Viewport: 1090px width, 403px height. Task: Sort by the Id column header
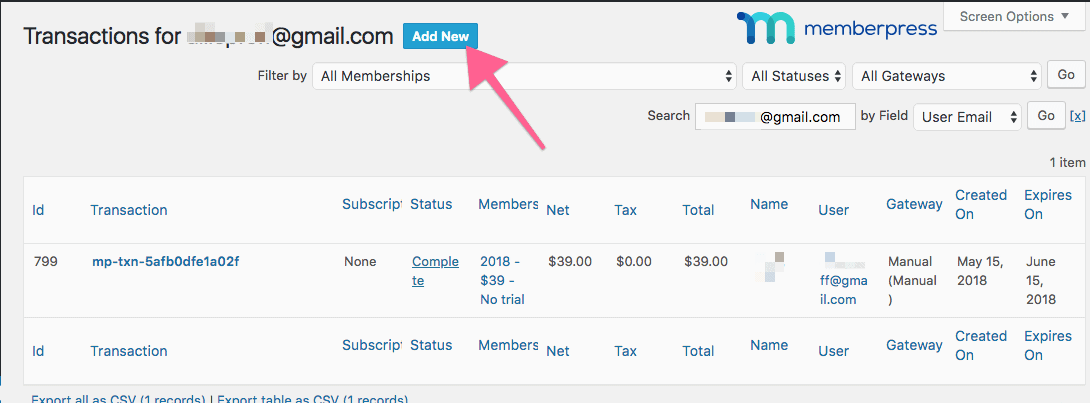(x=38, y=210)
